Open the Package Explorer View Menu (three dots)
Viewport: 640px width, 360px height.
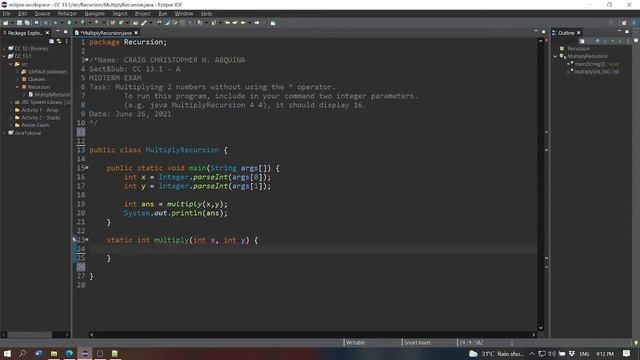pyautogui.click(x=67, y=41)
